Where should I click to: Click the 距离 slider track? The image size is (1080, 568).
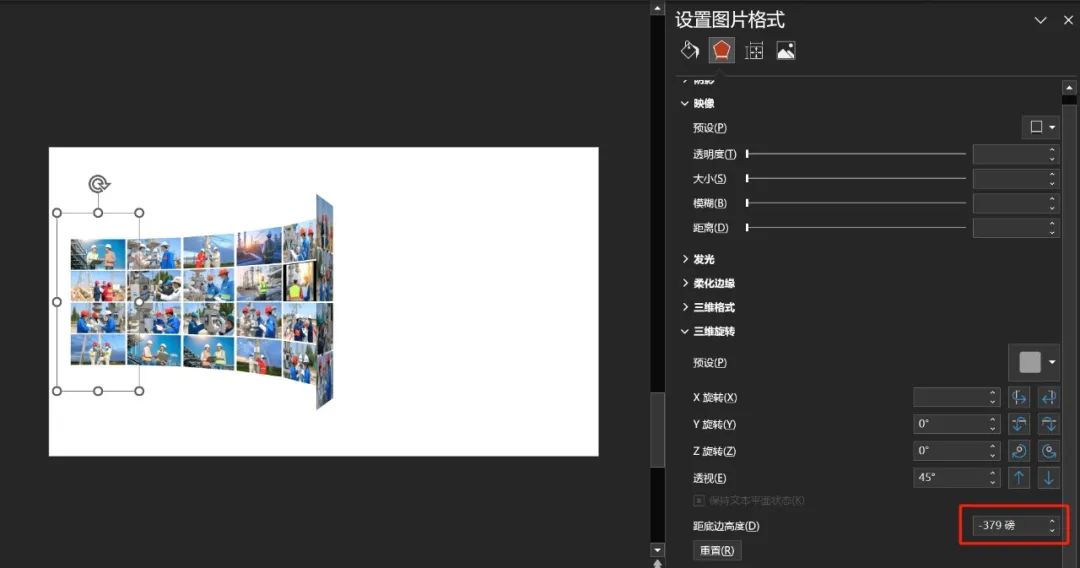(856, 227)
